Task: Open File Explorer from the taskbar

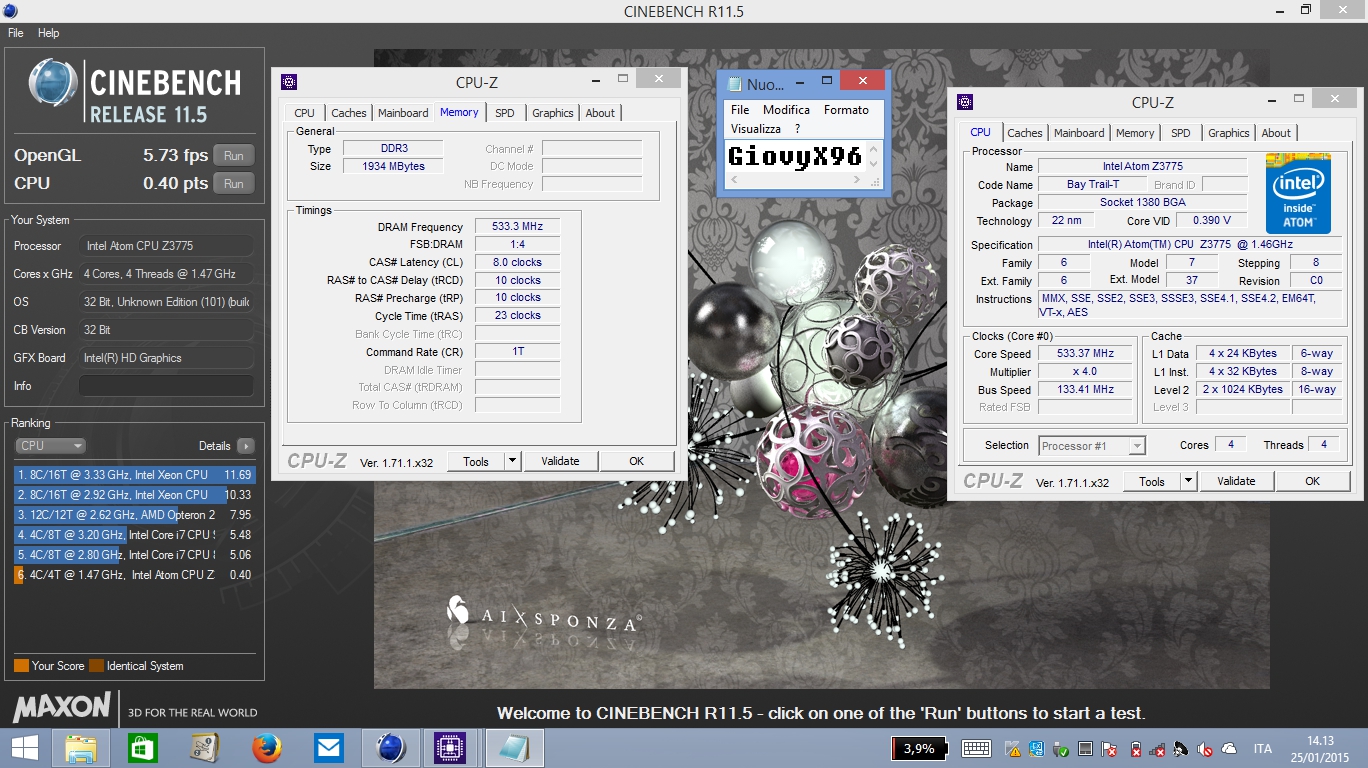Action: click(x=81, y=748)
